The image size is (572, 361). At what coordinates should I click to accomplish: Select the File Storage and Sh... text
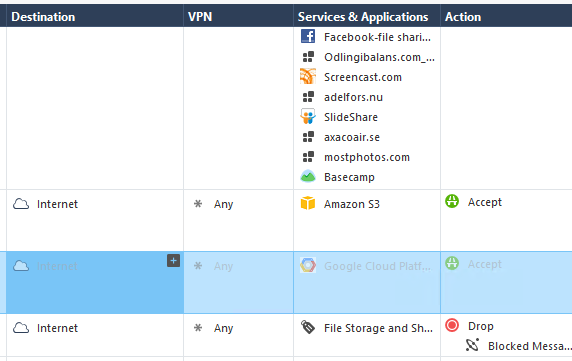coord(379,328)
